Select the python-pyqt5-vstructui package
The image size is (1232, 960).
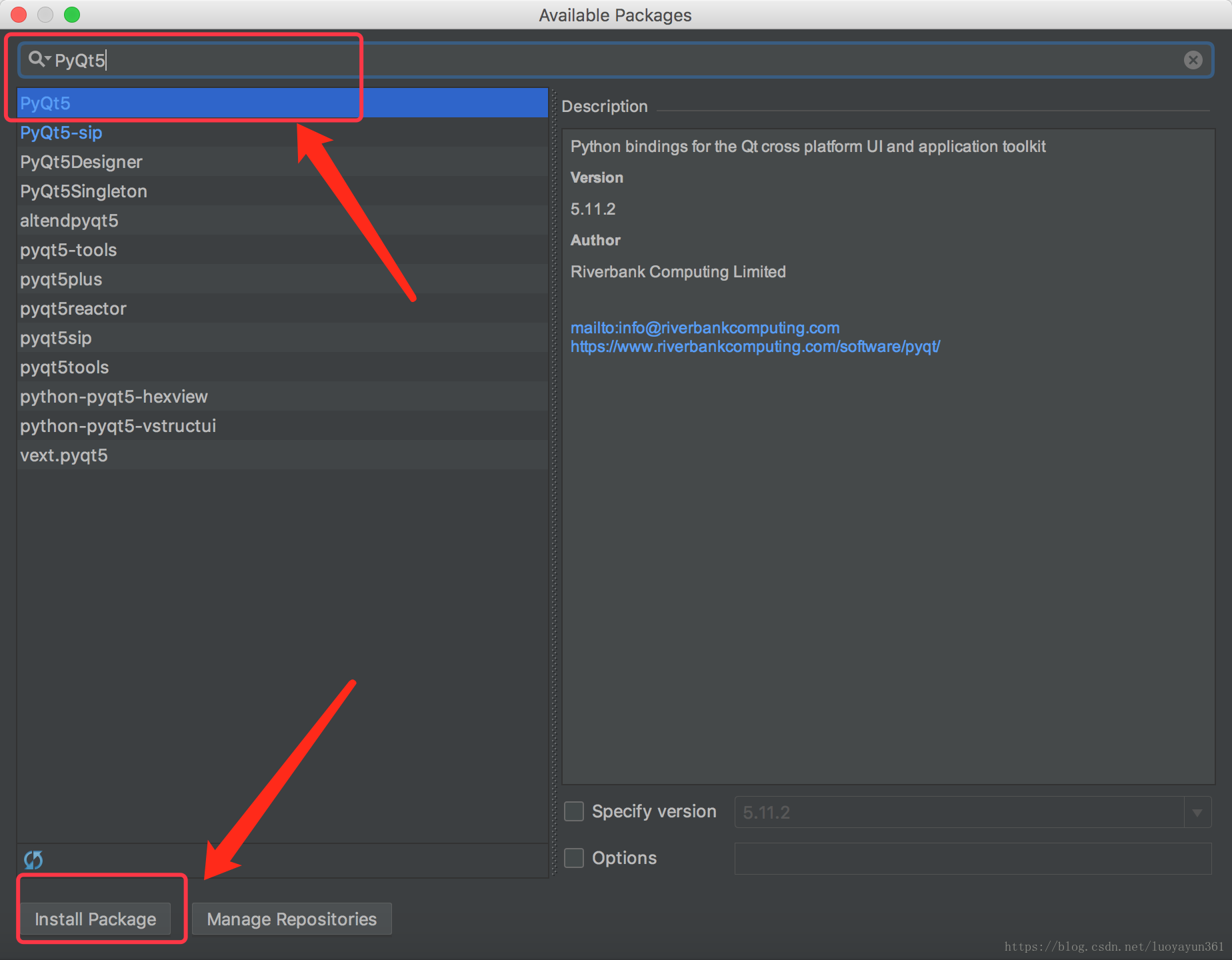283,426
